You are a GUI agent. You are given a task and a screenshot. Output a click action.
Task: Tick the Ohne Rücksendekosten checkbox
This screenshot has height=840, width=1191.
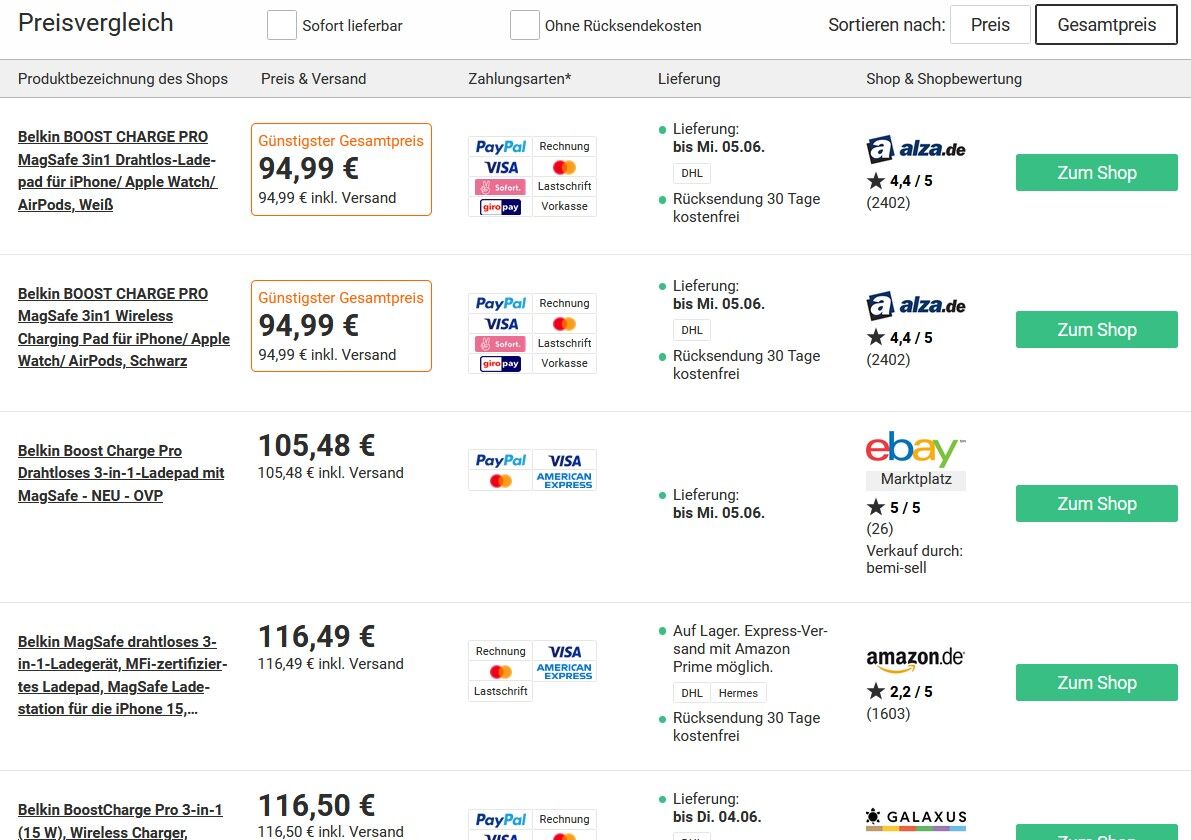coord(524,25)
